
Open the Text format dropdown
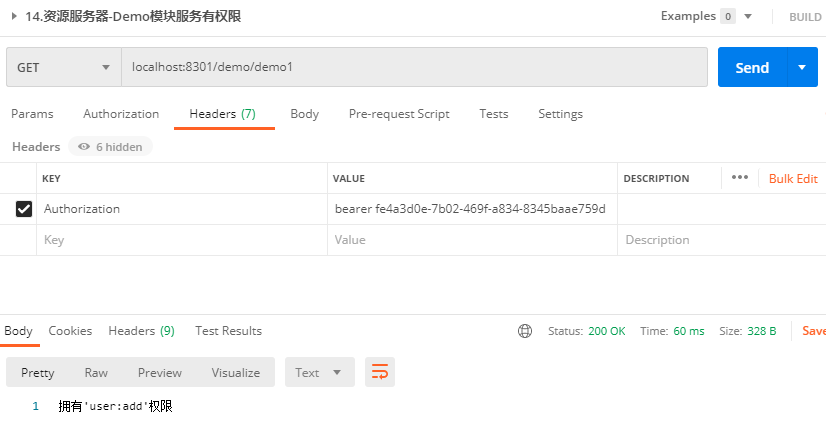[319, 373]
